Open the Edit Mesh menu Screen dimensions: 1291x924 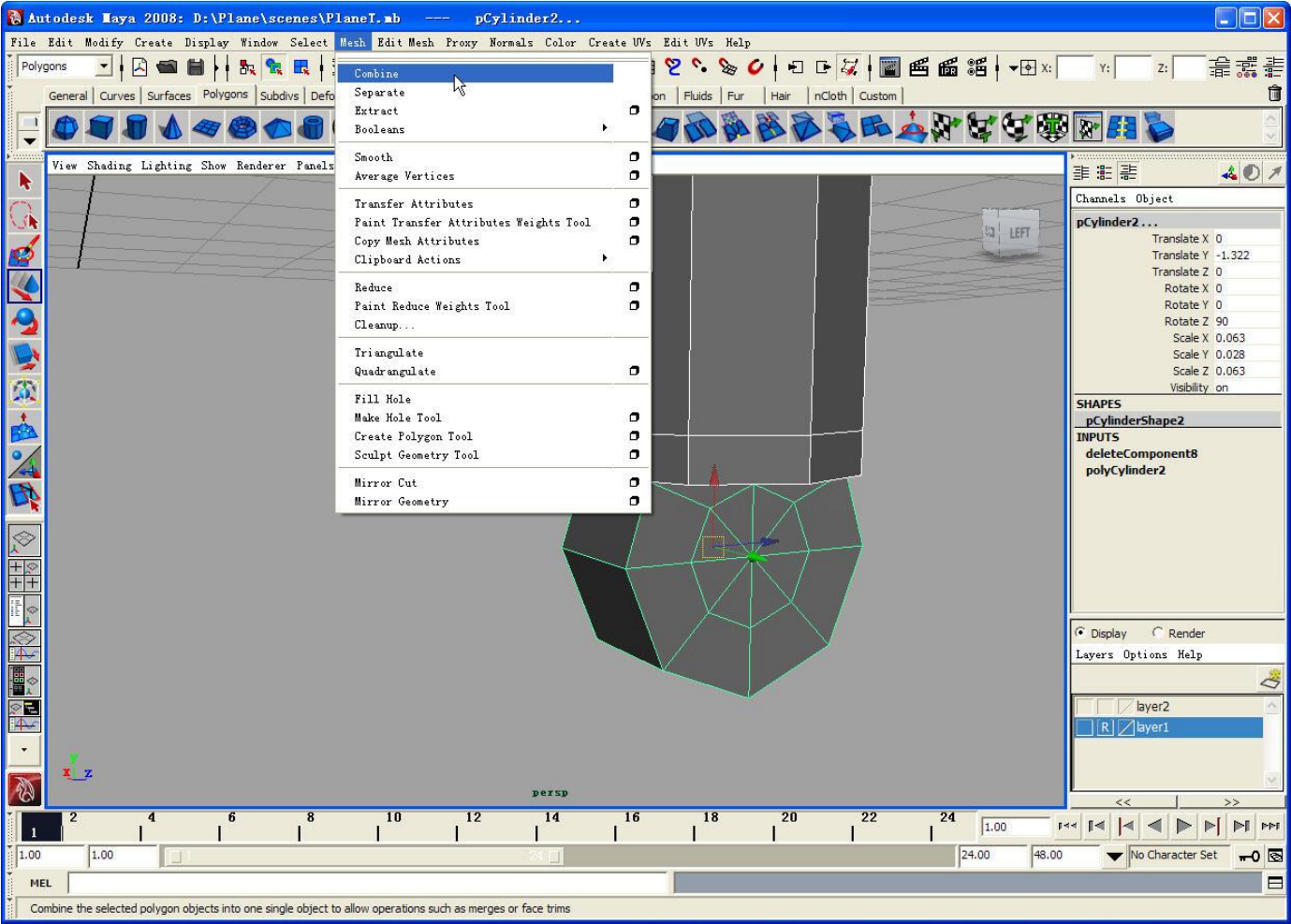(x=405, y=42)
